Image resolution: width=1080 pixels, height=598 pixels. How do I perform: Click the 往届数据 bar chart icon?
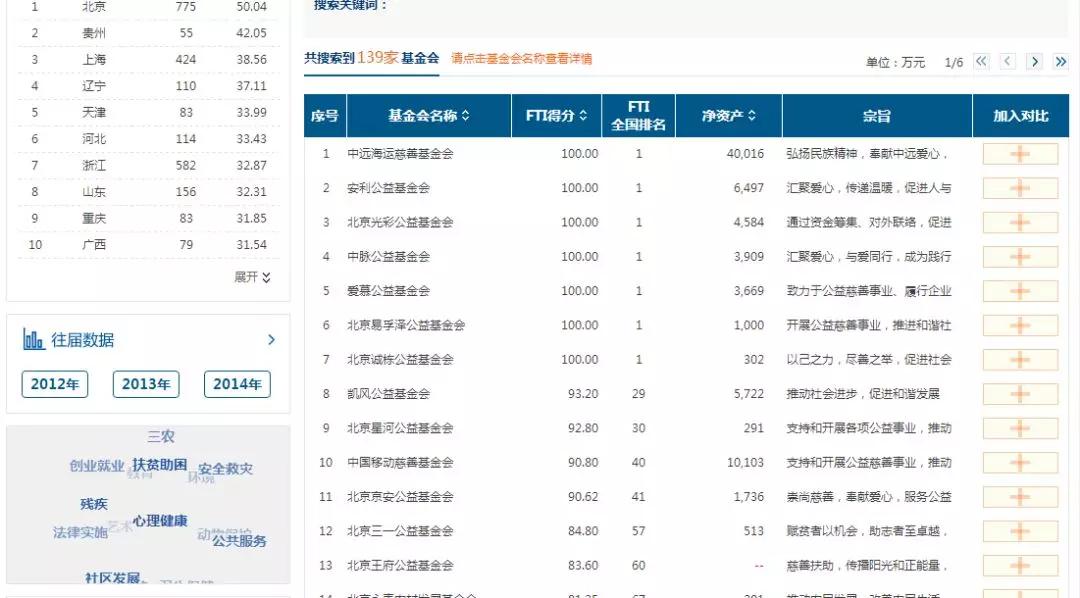(x=34, y=340)
